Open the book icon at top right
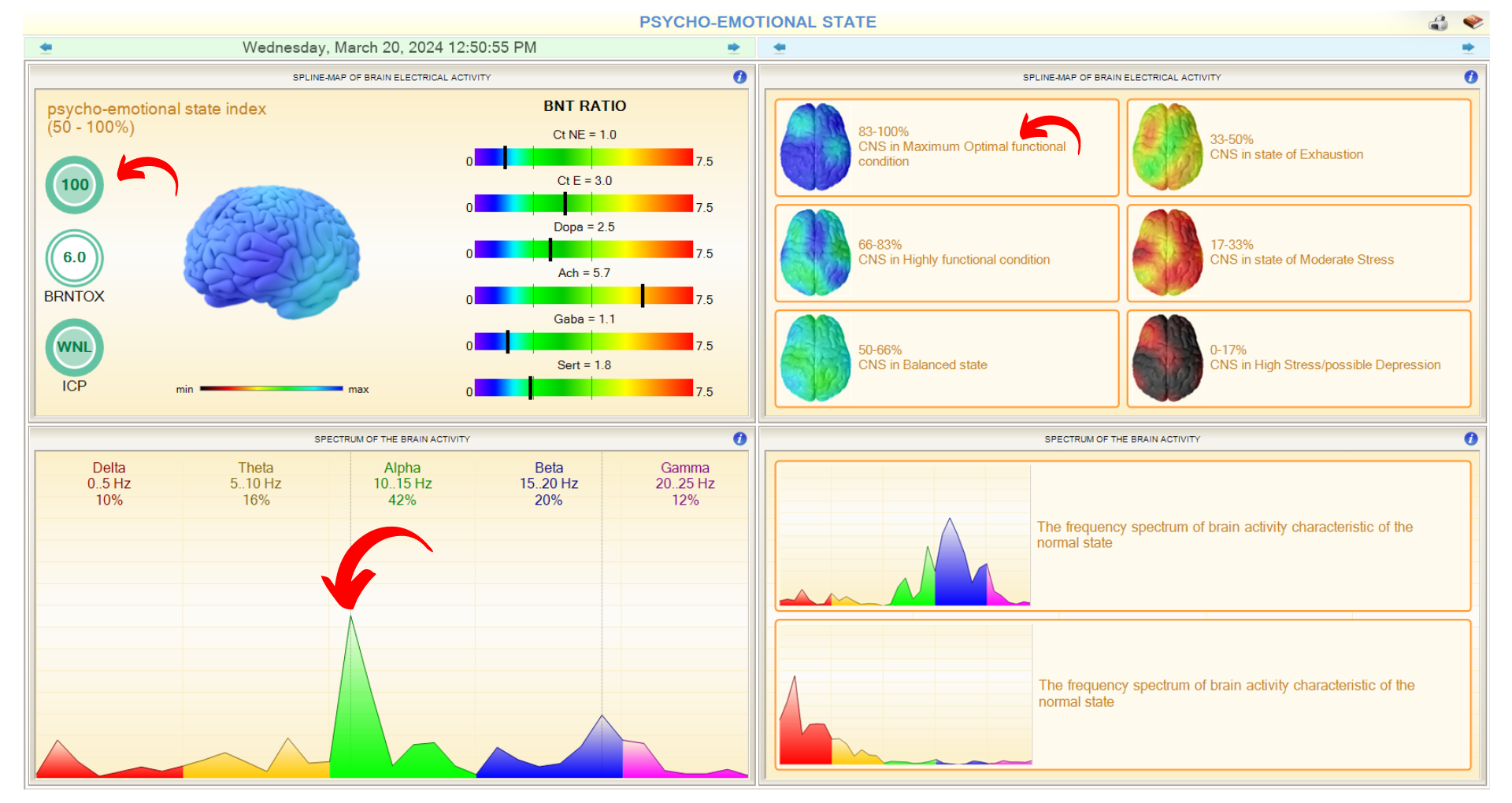The width and height of the screenshot is (1512, 803). 1472,22
